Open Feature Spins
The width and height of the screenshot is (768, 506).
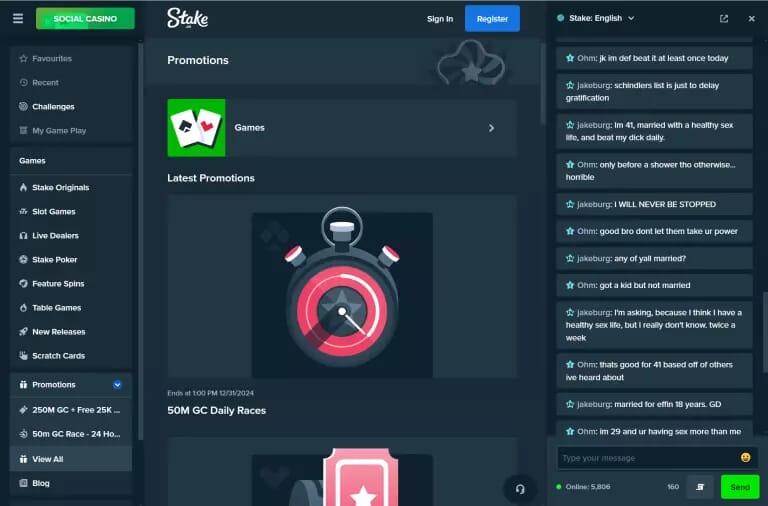71,283
